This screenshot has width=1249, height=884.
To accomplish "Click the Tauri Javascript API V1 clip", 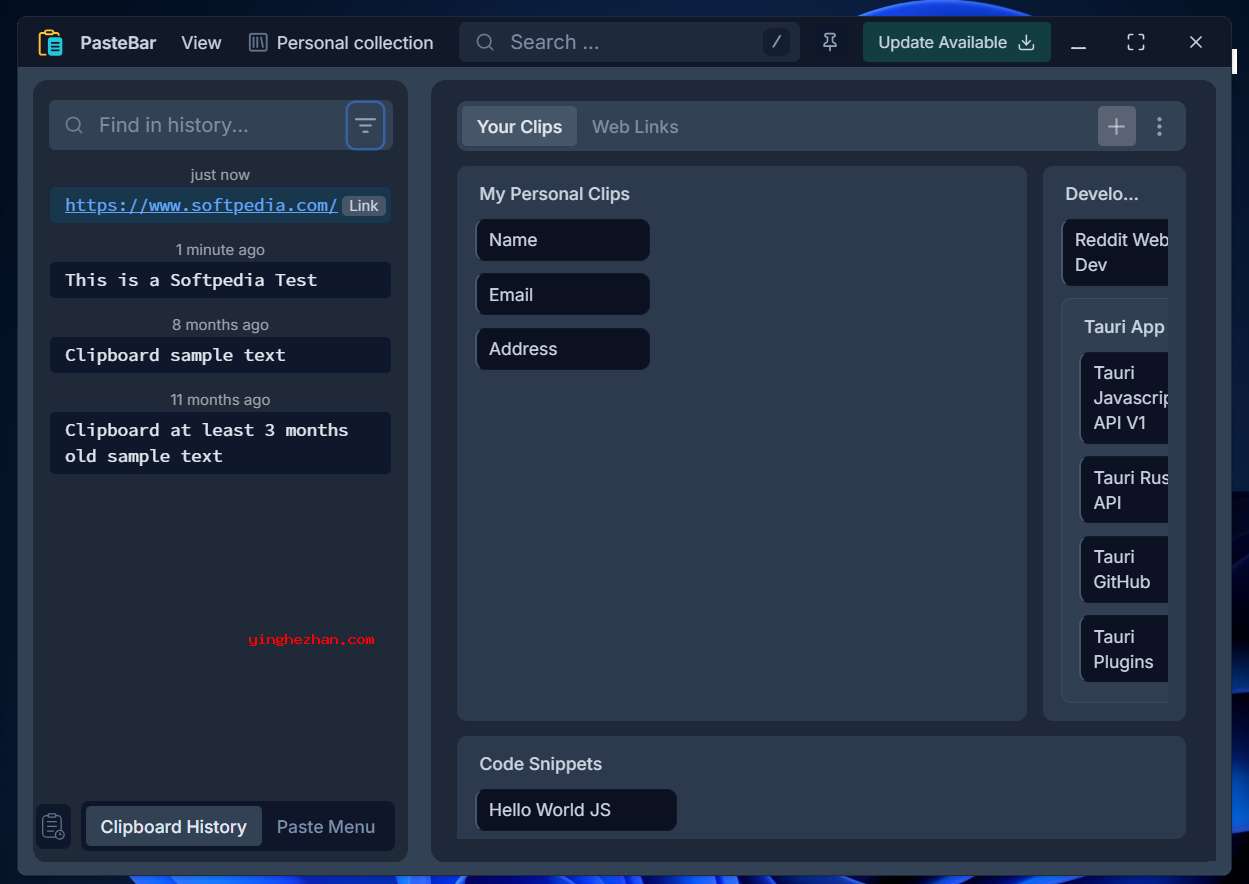I will (1124, 398).
